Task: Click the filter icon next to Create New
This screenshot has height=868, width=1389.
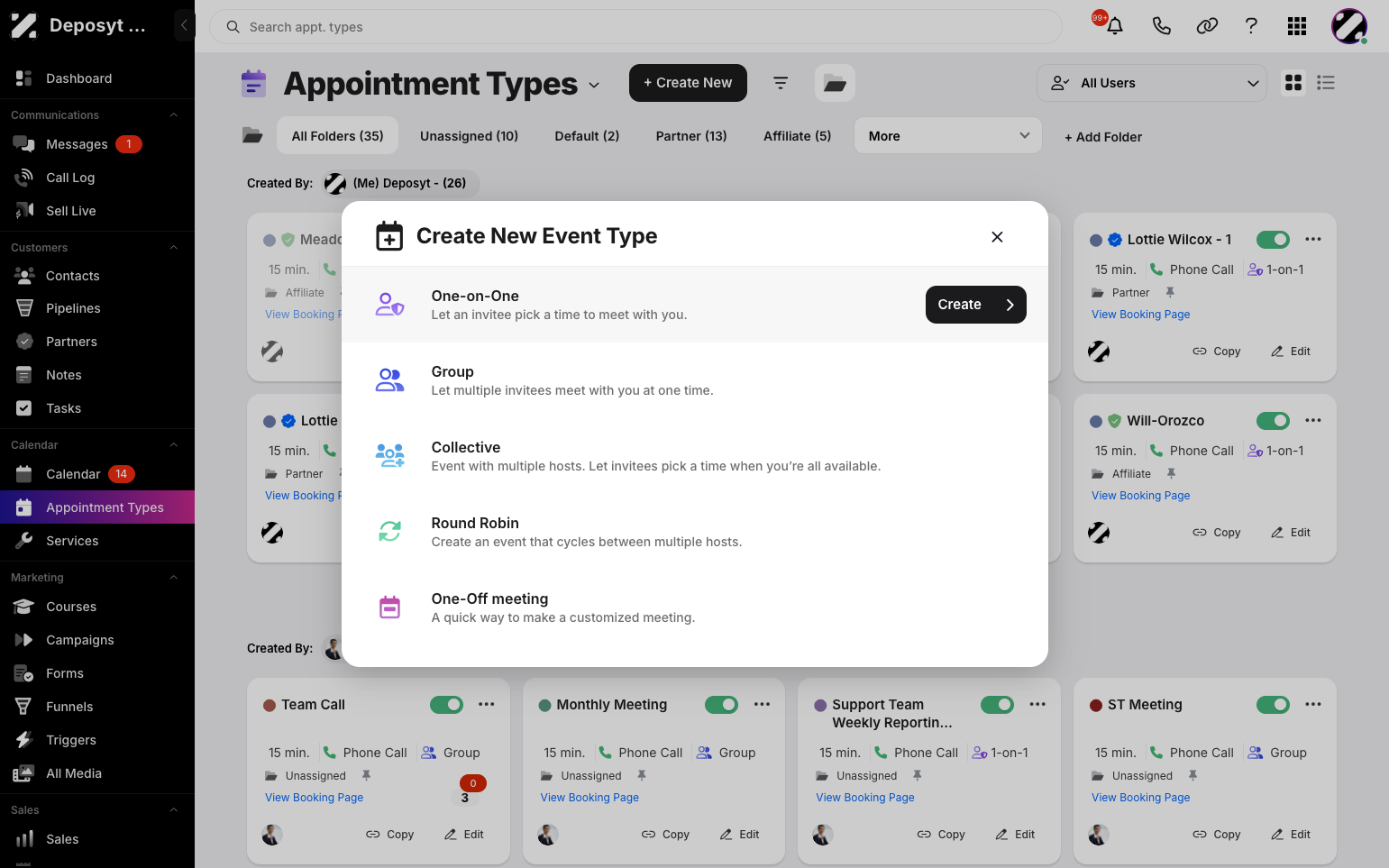Action: click(781, 83)
